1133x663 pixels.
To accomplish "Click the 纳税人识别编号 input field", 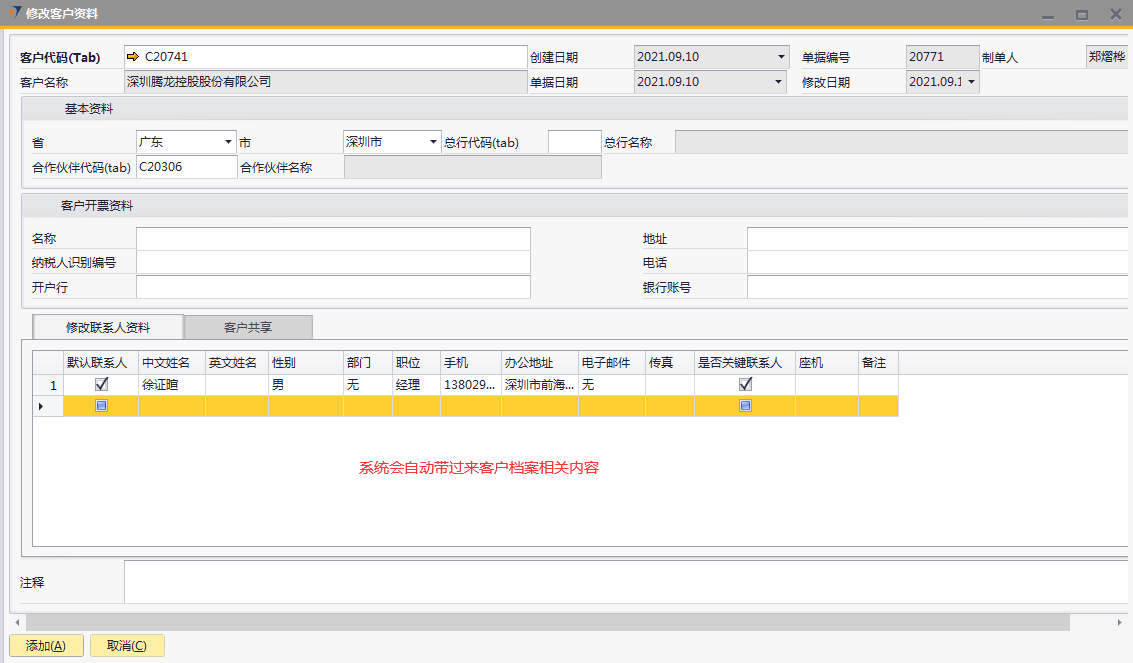I will pos(333,262).
